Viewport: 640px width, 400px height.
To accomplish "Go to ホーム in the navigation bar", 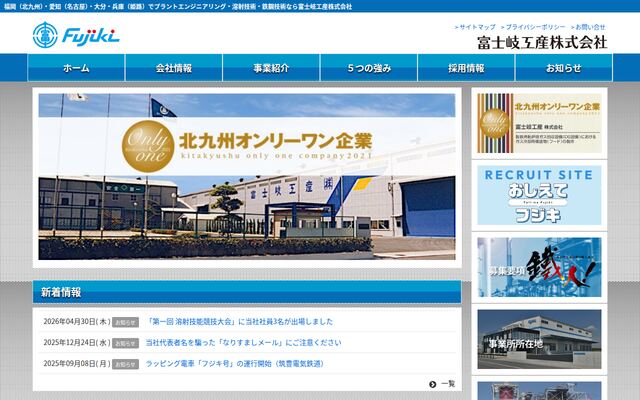I will pyautogui.click(x=76, y=68).
